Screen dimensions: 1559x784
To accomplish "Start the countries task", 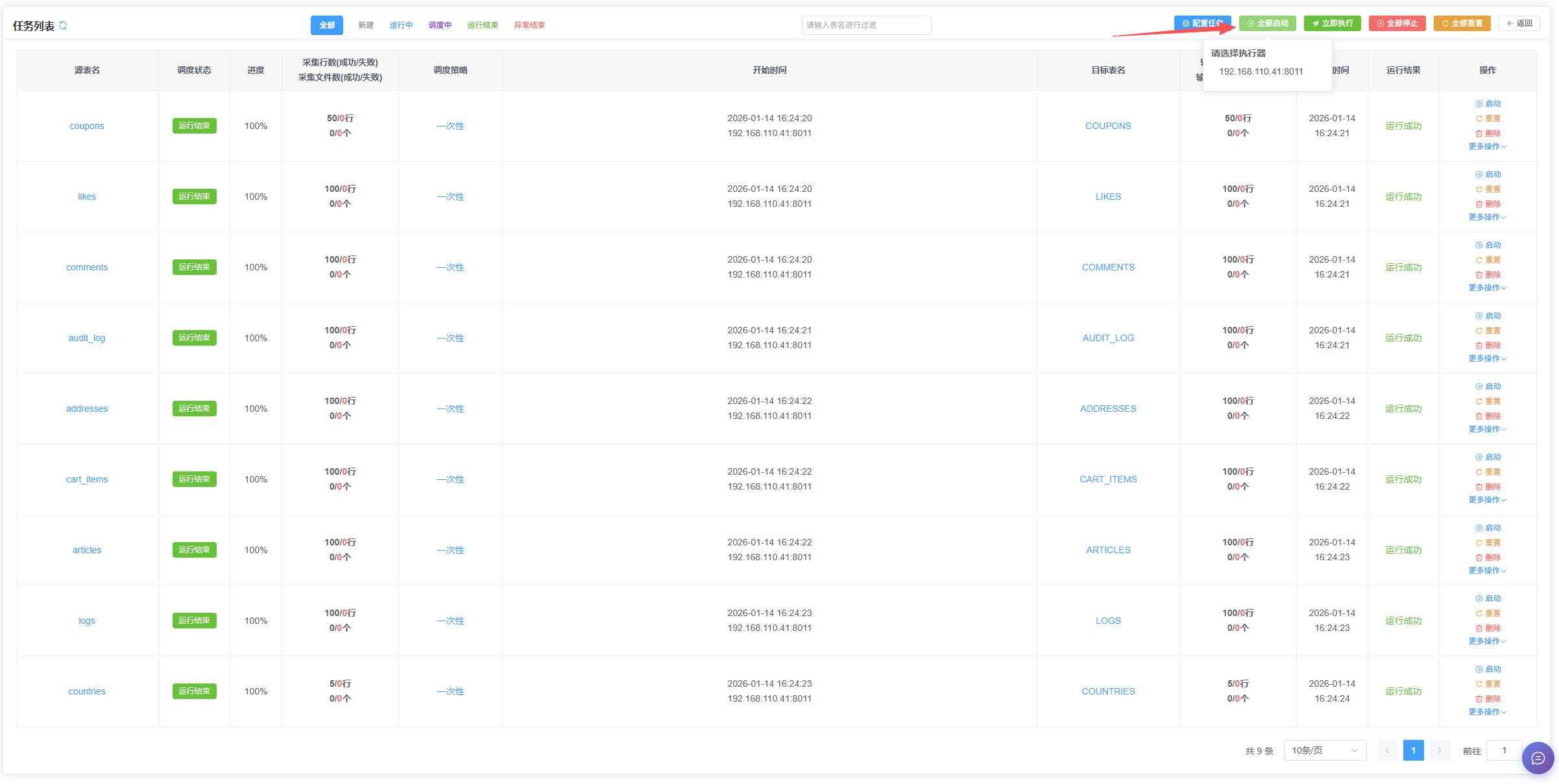I will (1488, 669).
